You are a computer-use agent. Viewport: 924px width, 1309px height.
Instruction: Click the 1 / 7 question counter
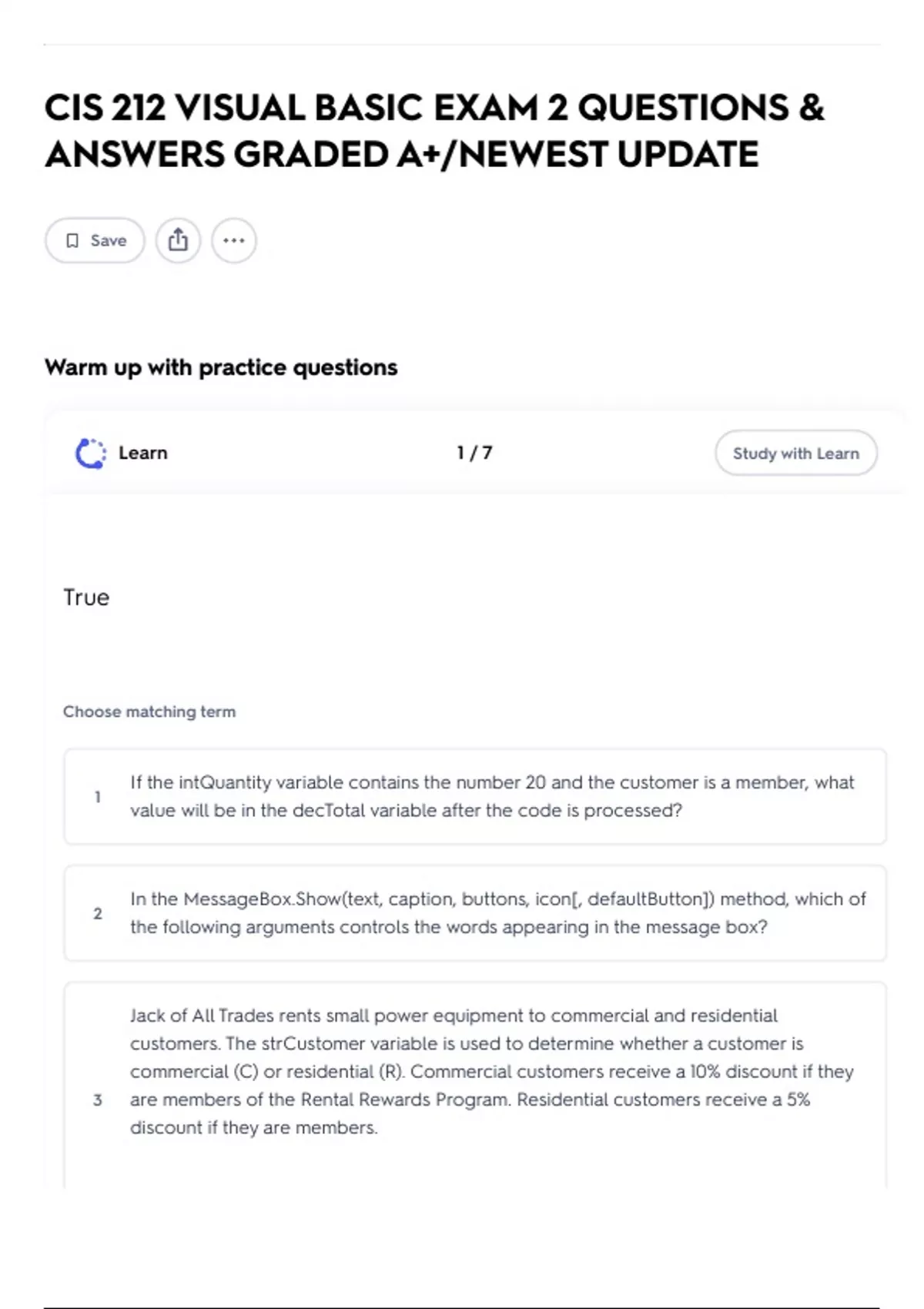474,453
